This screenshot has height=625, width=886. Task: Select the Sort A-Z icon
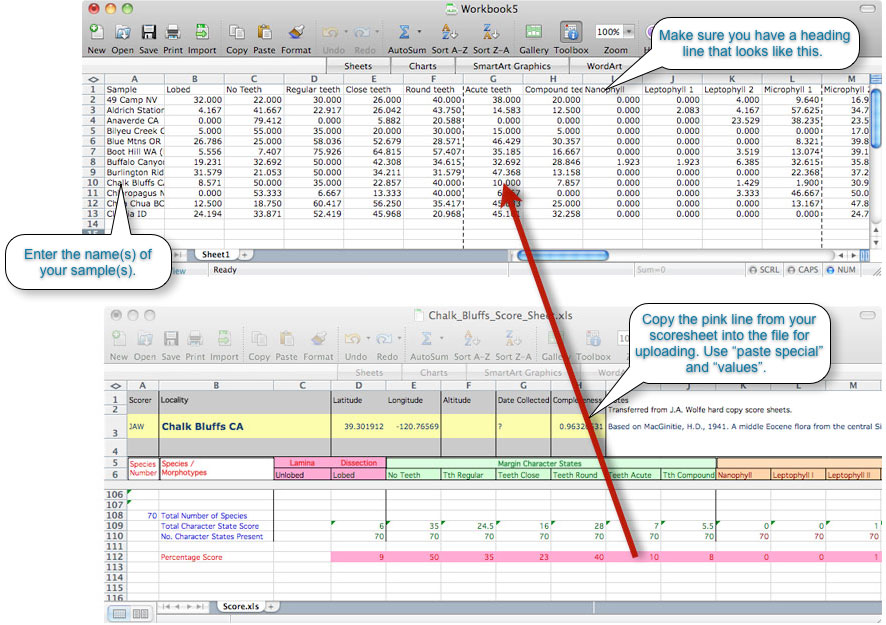pyautogui.click(x=447, y=31)
